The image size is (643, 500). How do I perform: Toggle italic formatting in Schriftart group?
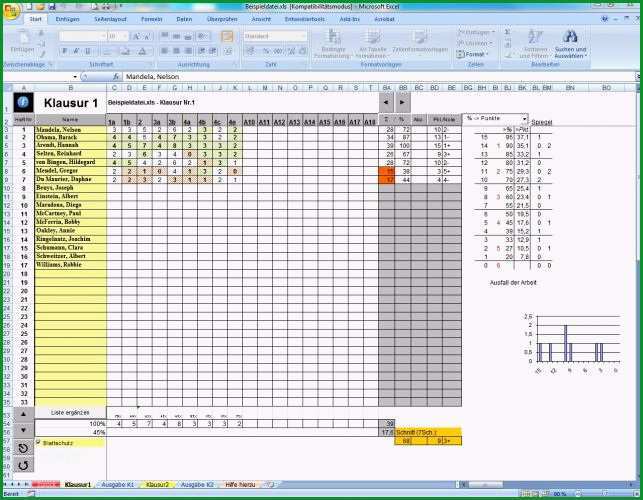pos(76,51)
